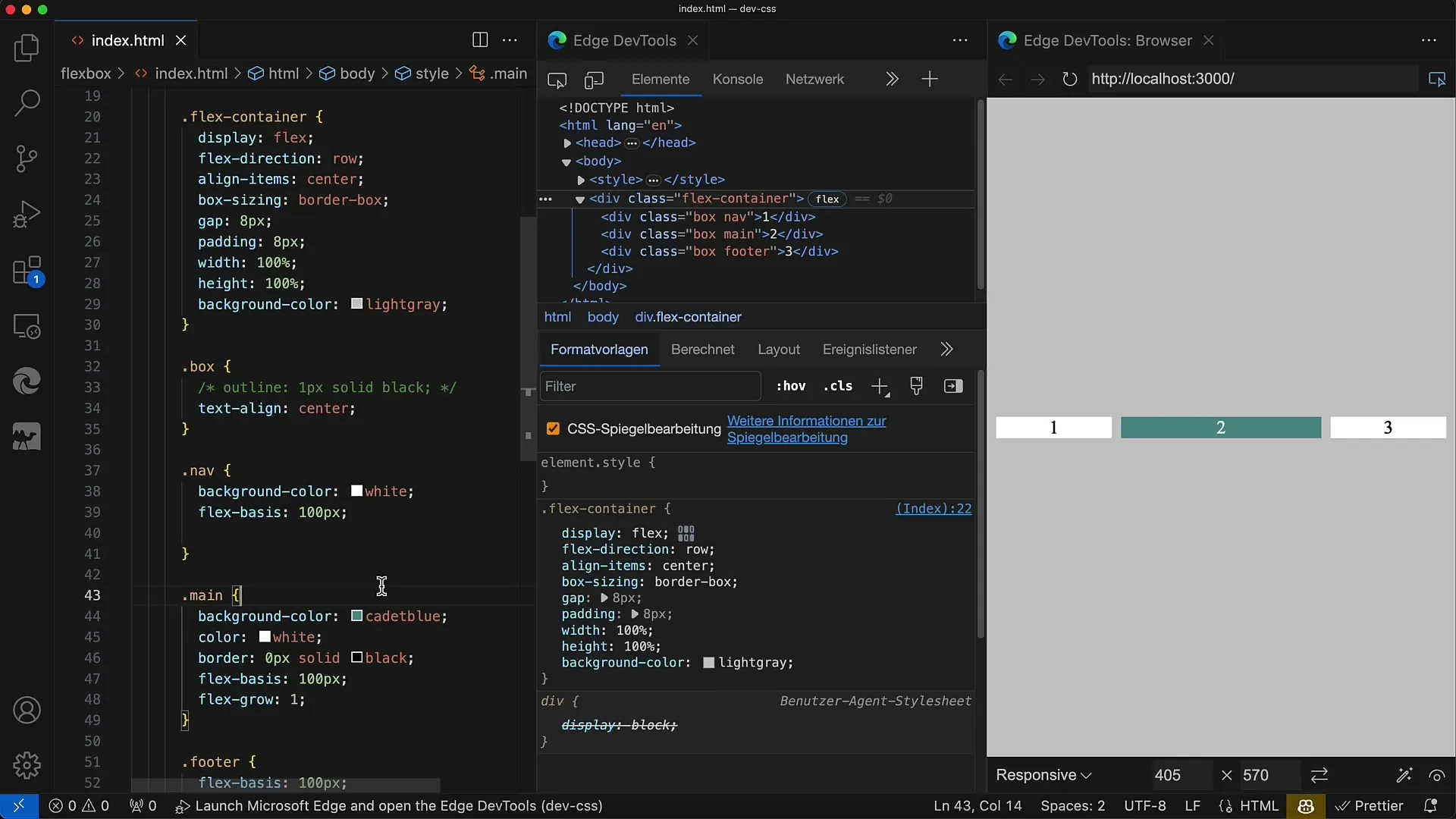Activate the inspect element picker tool

[557, 80]
